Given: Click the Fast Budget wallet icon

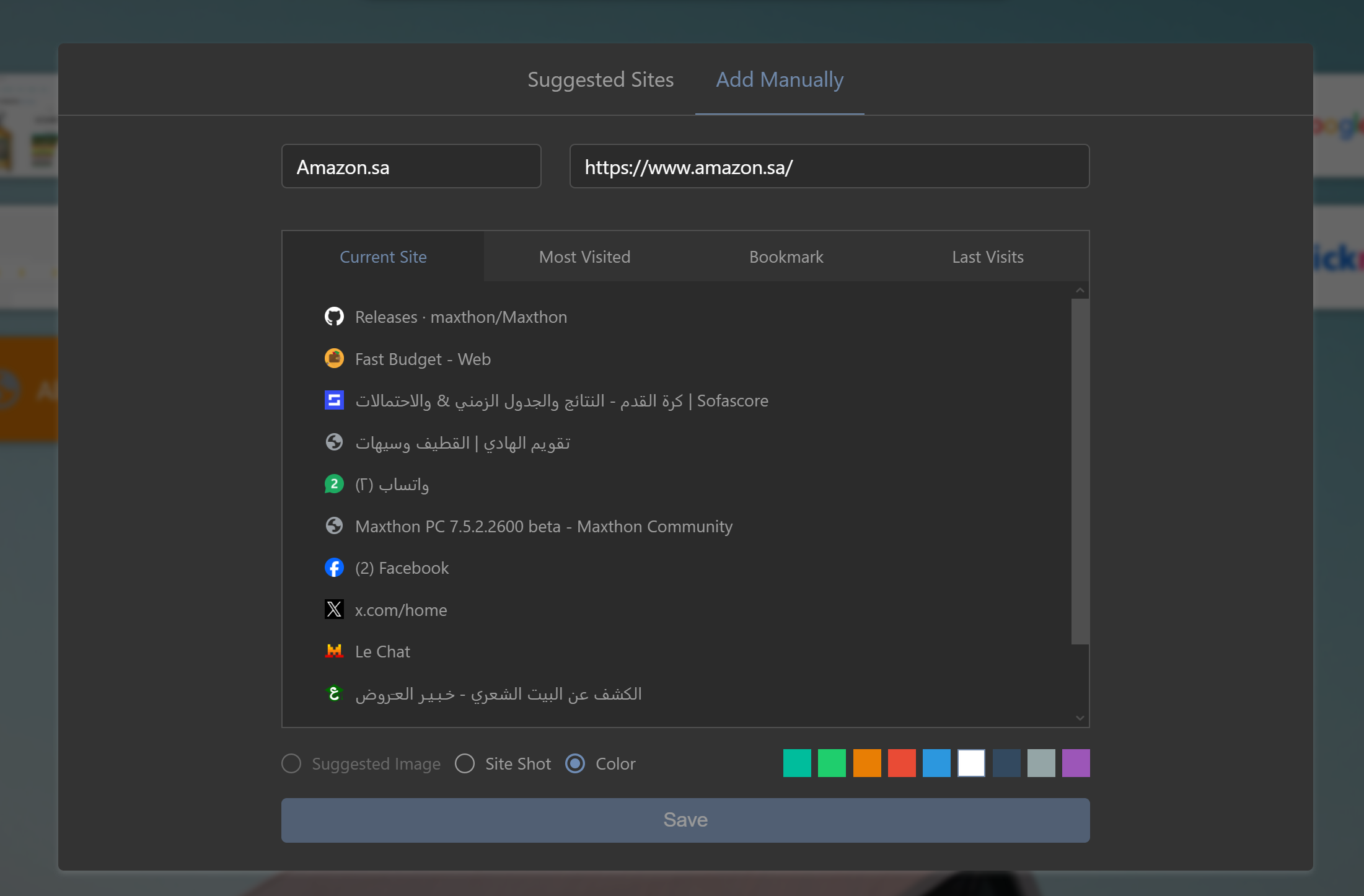Looking at the screenshot, I should 334,359.
